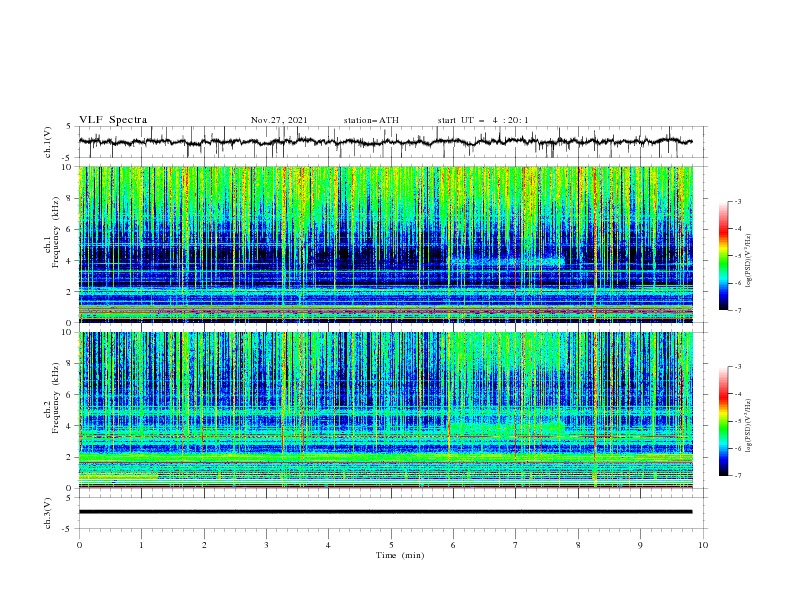Click the ch.2 "Frequency (kHz)" axis label
This screenshot has height=612, width=792.
[55, 397]
